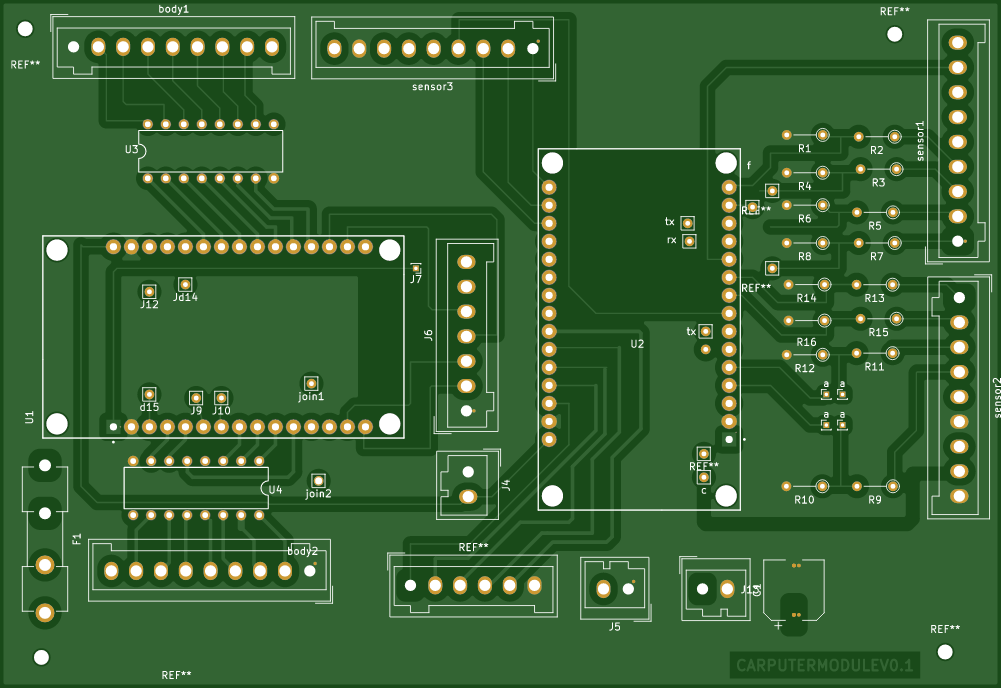Select the J6 vertical connector

[467, 336]
